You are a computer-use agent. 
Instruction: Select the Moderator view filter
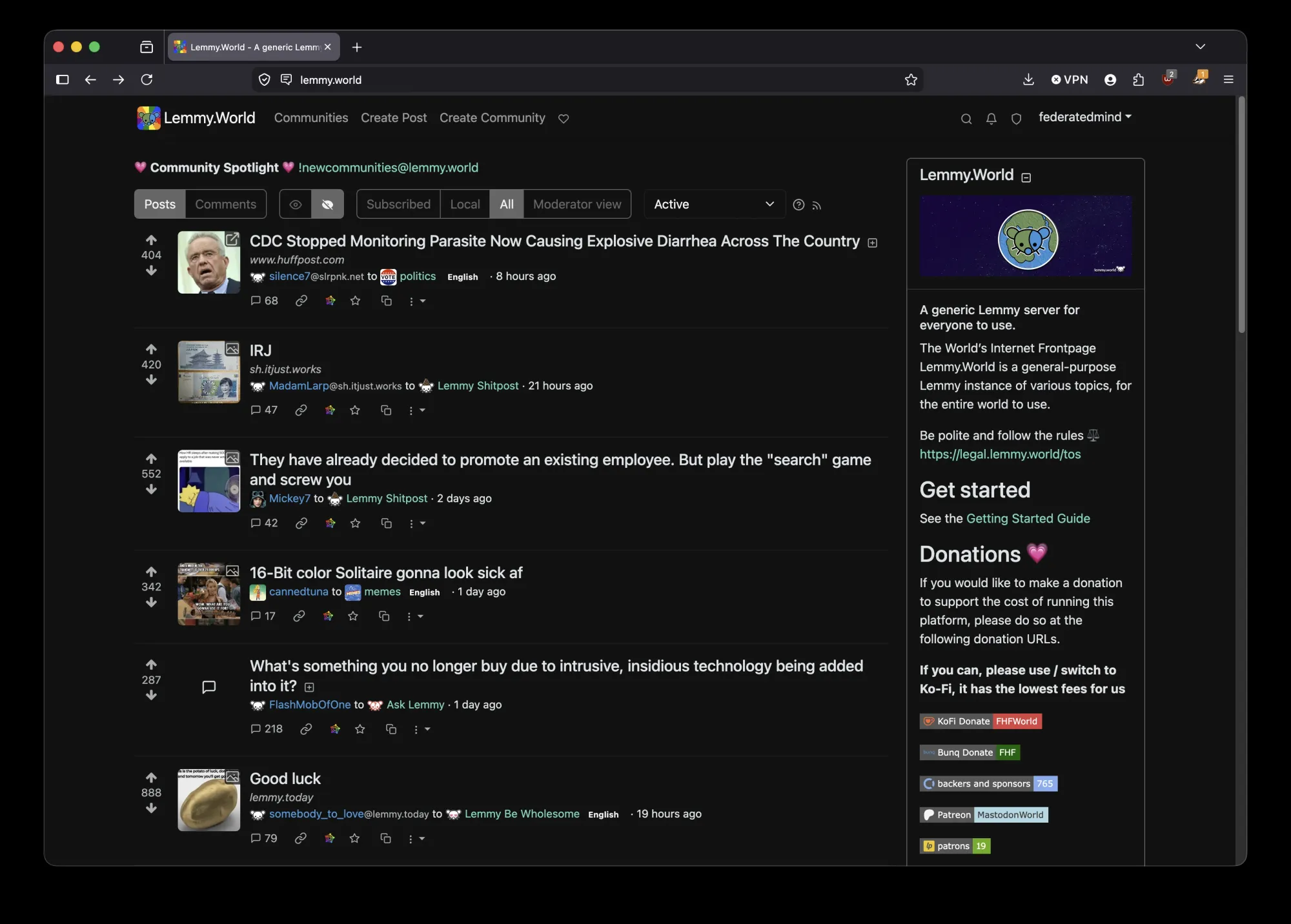click(x=577, y=205)
